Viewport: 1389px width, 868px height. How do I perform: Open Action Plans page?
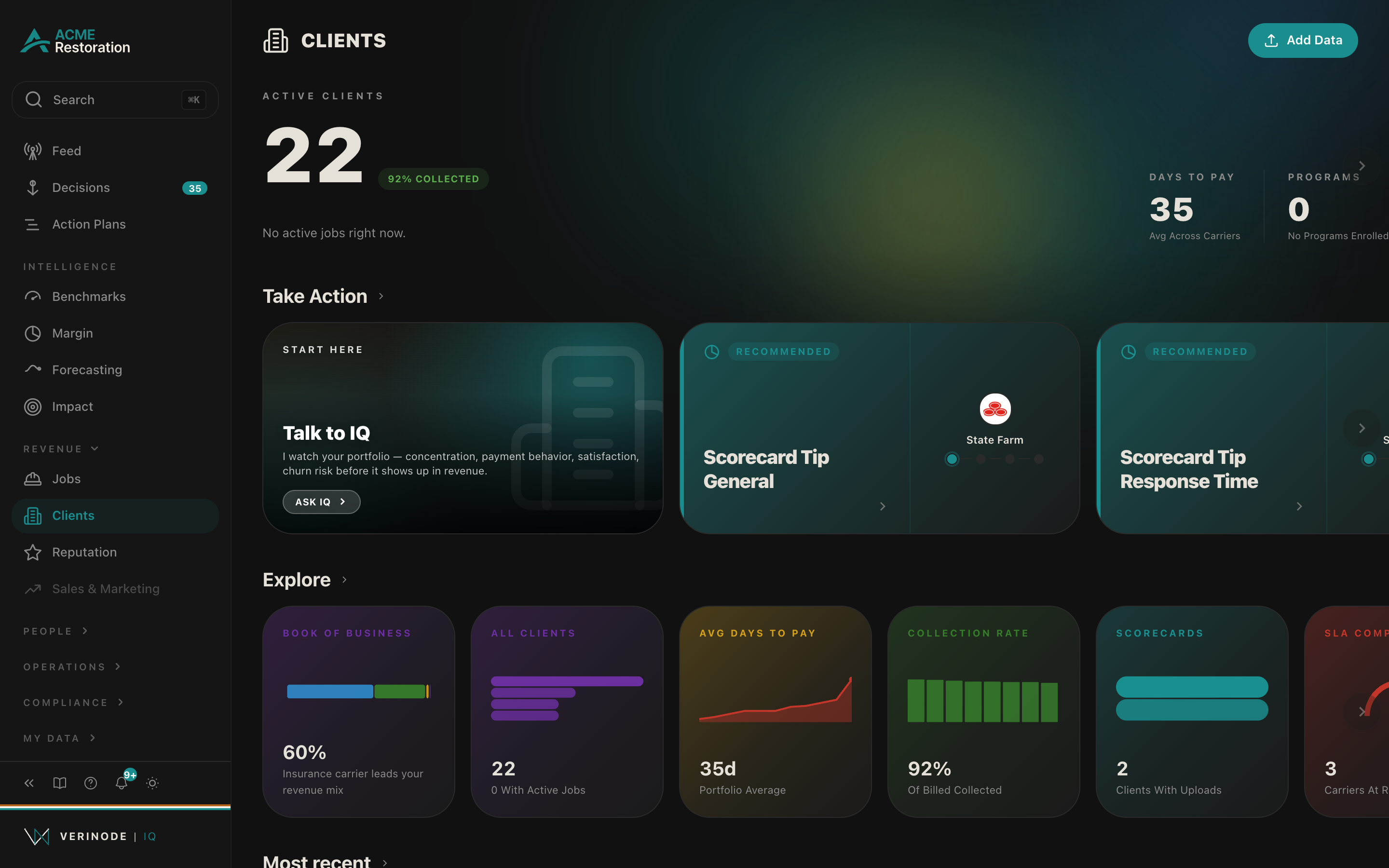coord(115,224)
